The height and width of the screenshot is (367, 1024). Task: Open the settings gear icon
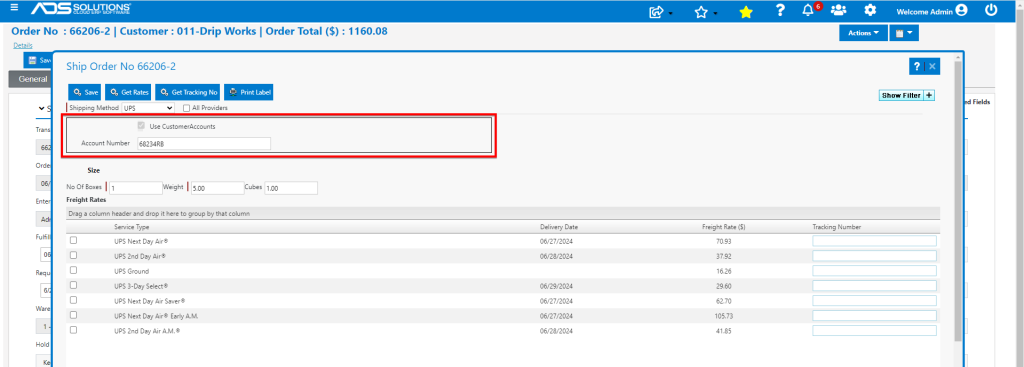(869, 10)
